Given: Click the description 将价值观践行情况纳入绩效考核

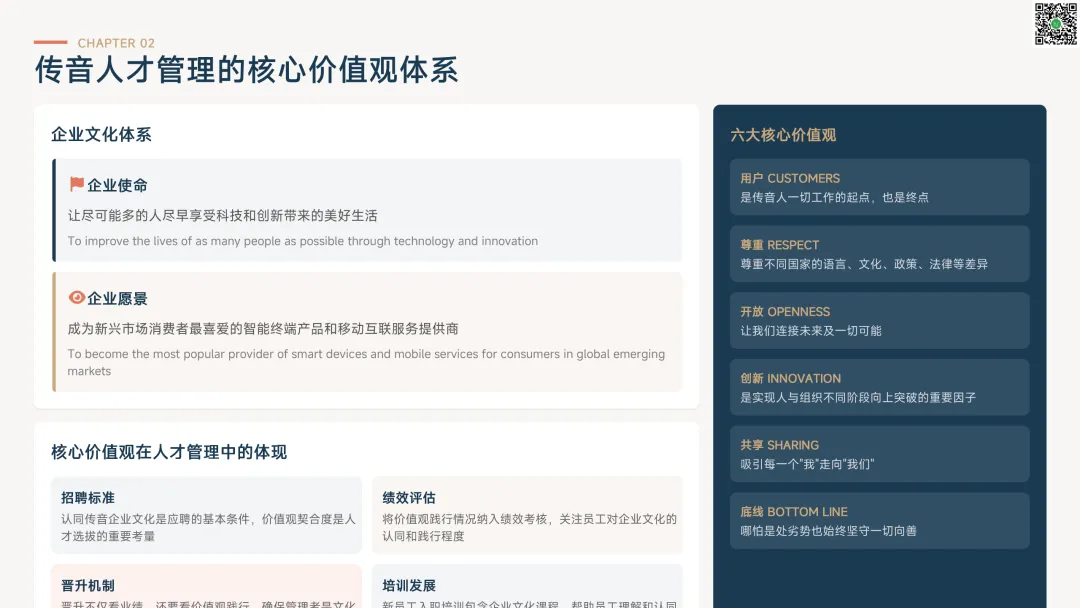Looking at the screenshot, I should coord(530,527).
